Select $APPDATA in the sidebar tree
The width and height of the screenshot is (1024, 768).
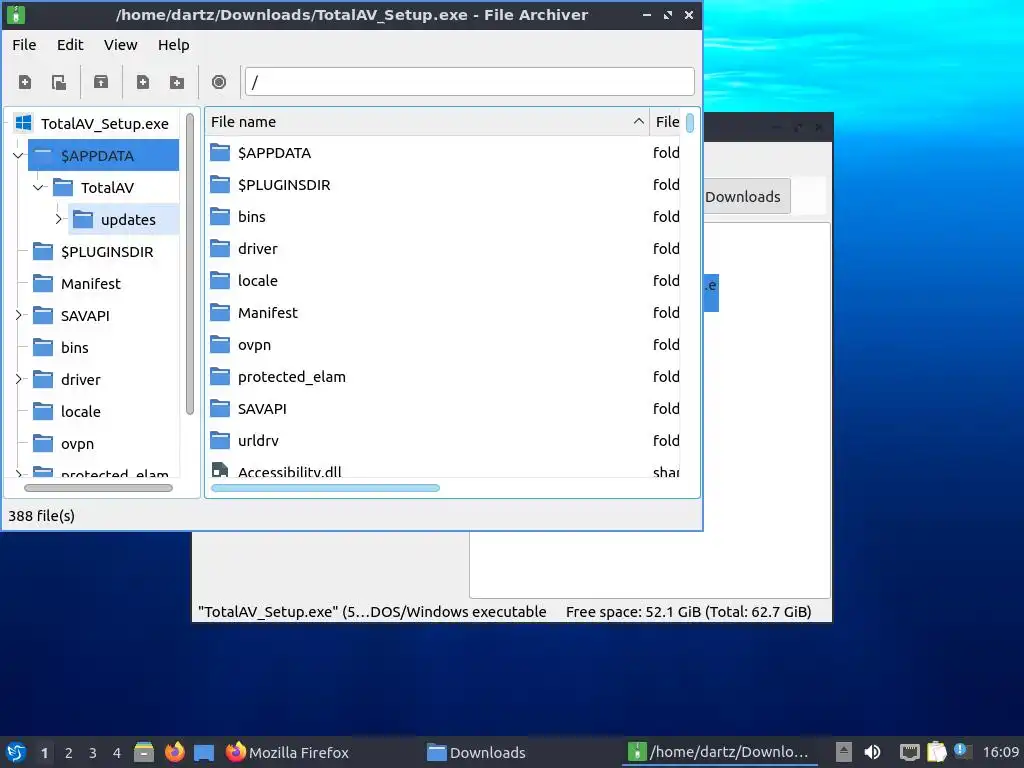[103, 155]
